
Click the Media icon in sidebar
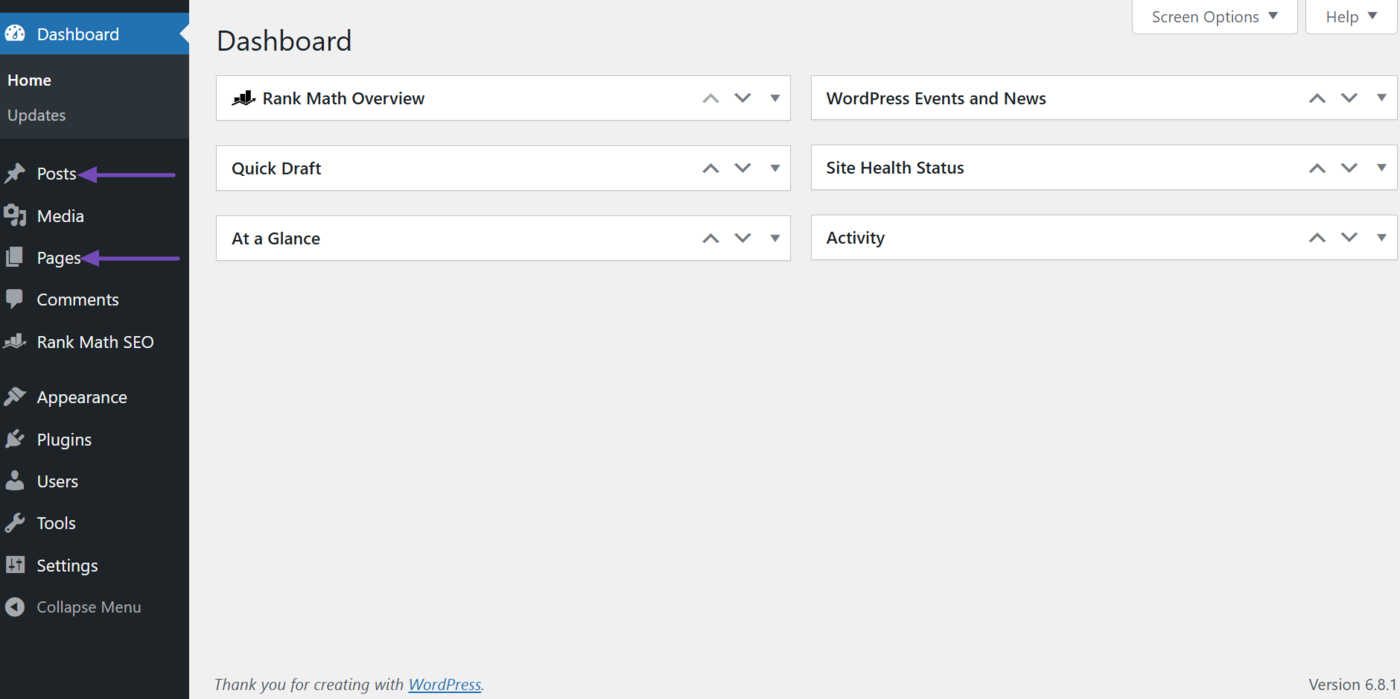coord(15,216)
